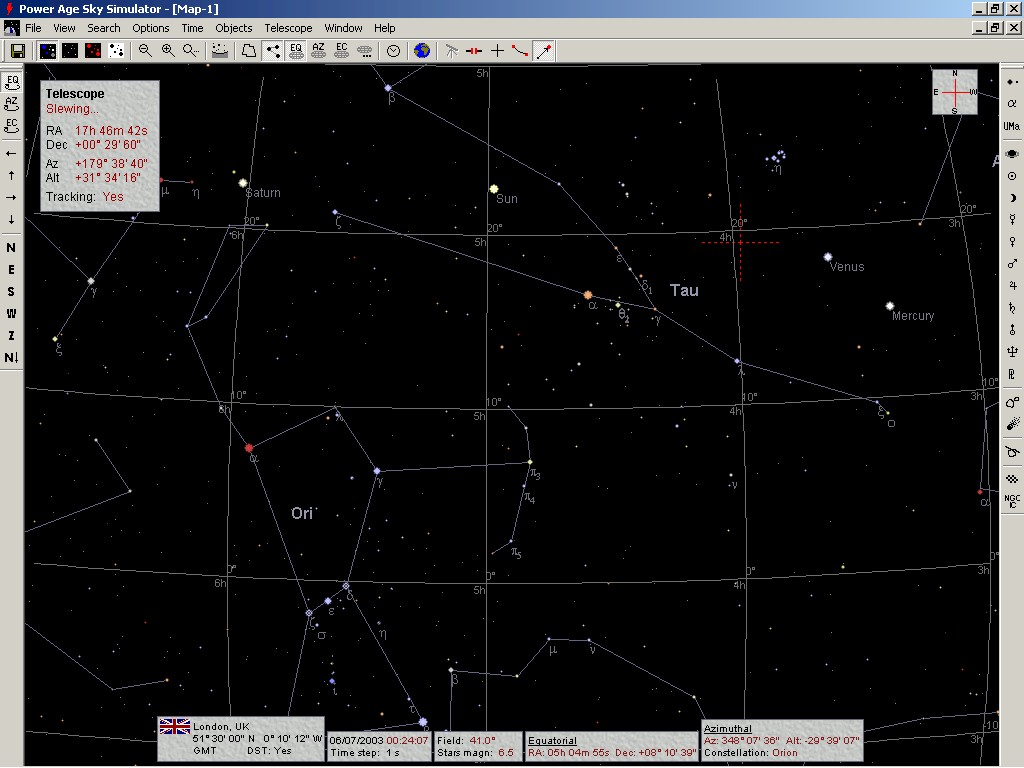Viewport: 1024px width, 768px height.
Task: Select the red night-vision display mode icon
Action: point(93,51)
